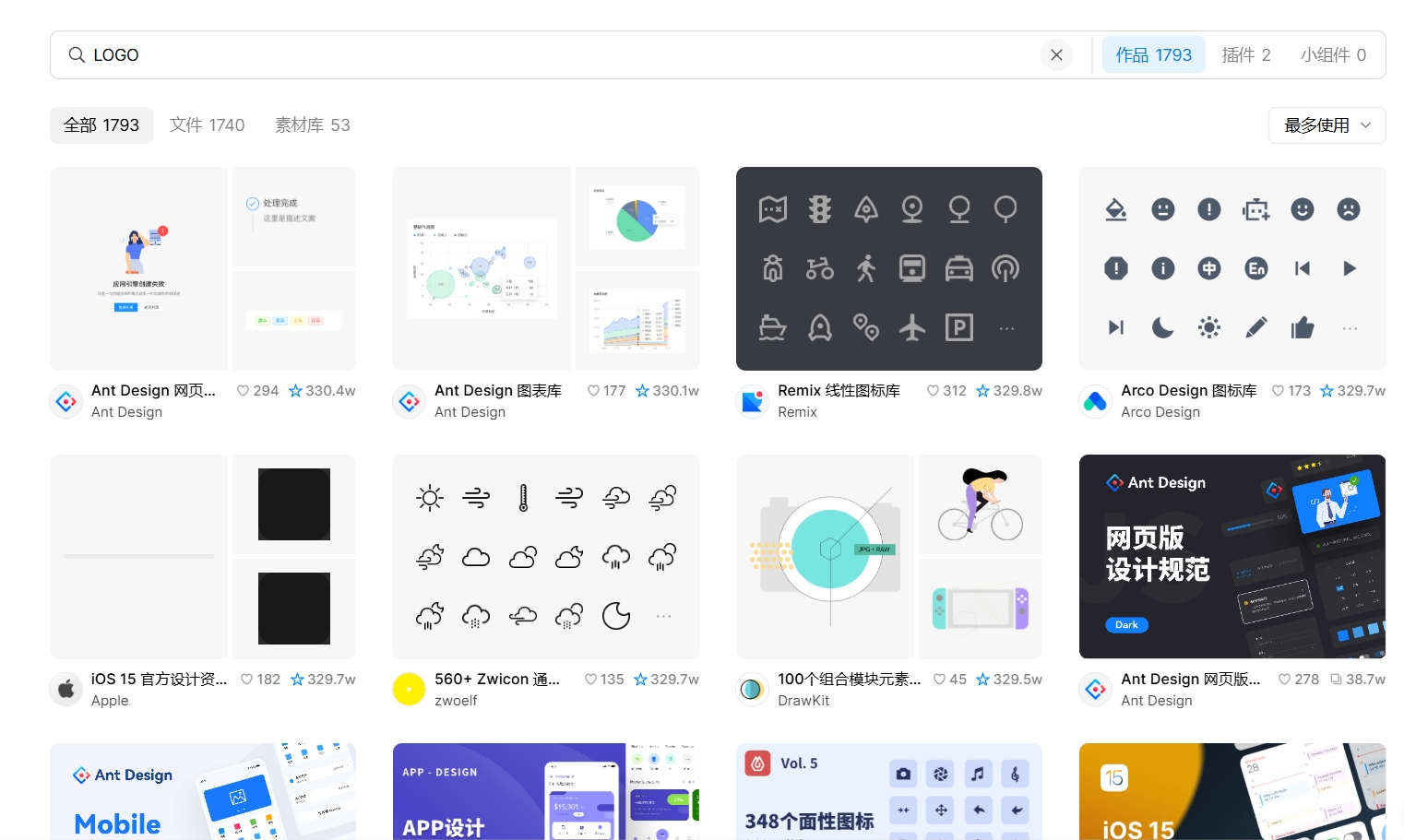Click star icon showing 330.1w
1404x840 pixels.
[643, 391]
